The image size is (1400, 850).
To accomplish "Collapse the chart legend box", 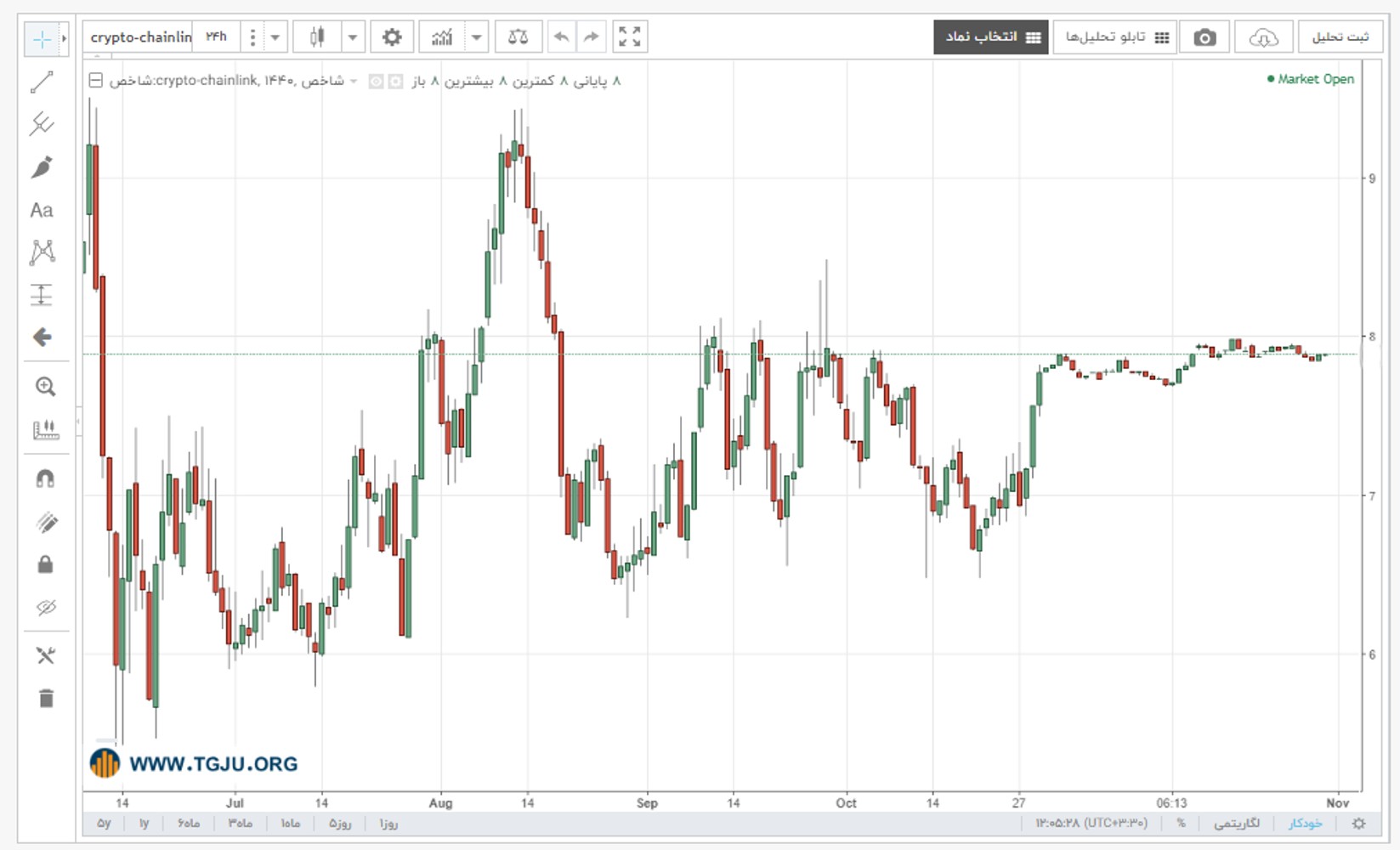I will [96, 80].
